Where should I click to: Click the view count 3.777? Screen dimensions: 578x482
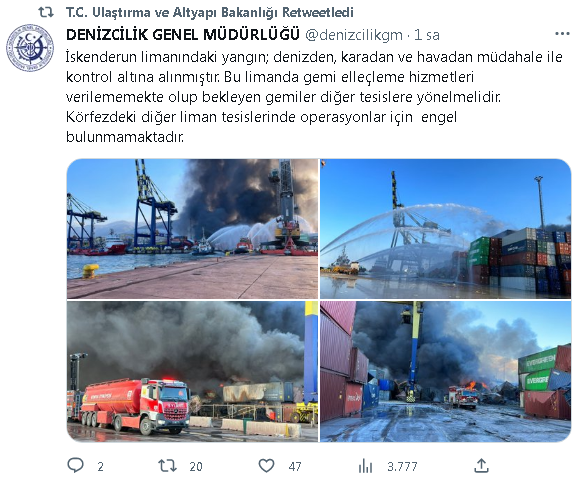pos(402,467)
